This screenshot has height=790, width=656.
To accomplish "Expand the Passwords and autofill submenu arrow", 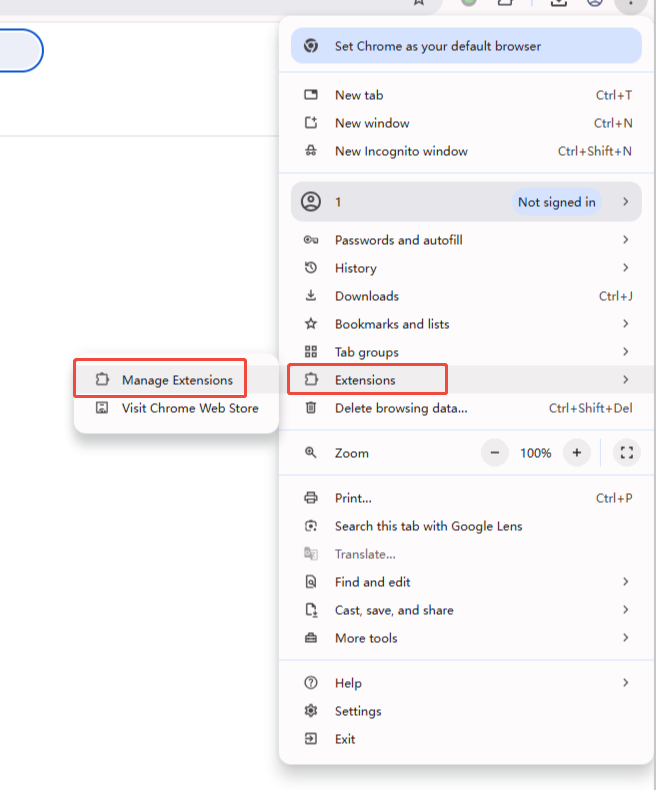I will pyautogui.click(x=625, y=240).
